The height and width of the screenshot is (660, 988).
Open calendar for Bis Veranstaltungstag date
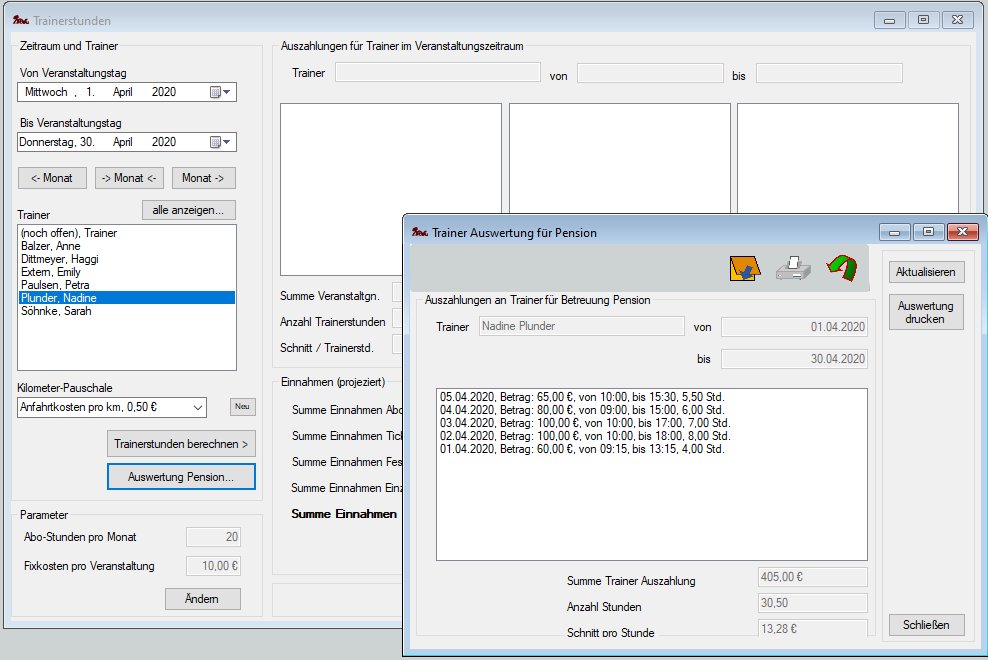click(220, 142)
